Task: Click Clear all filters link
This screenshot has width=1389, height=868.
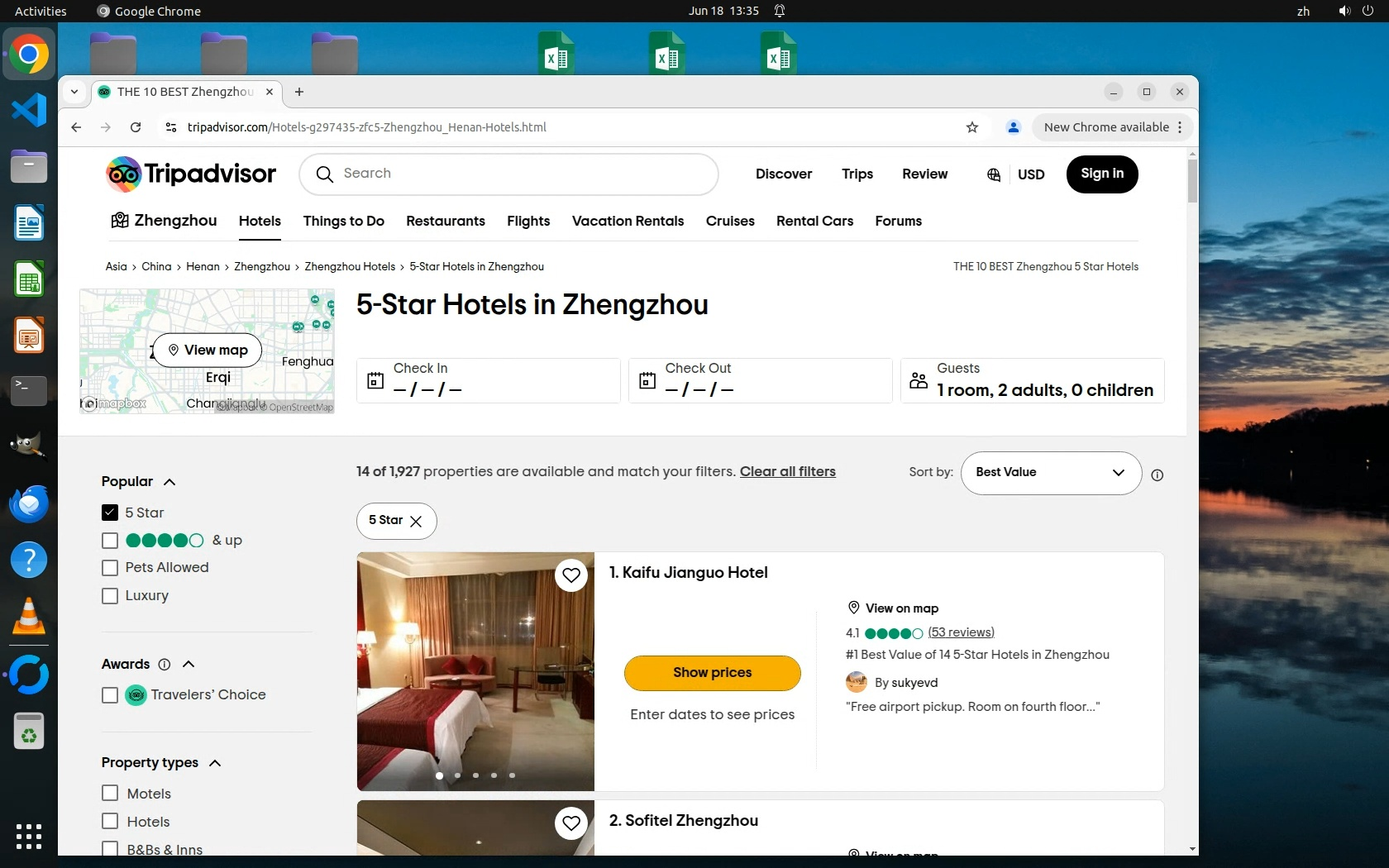Action: point(787,471)
